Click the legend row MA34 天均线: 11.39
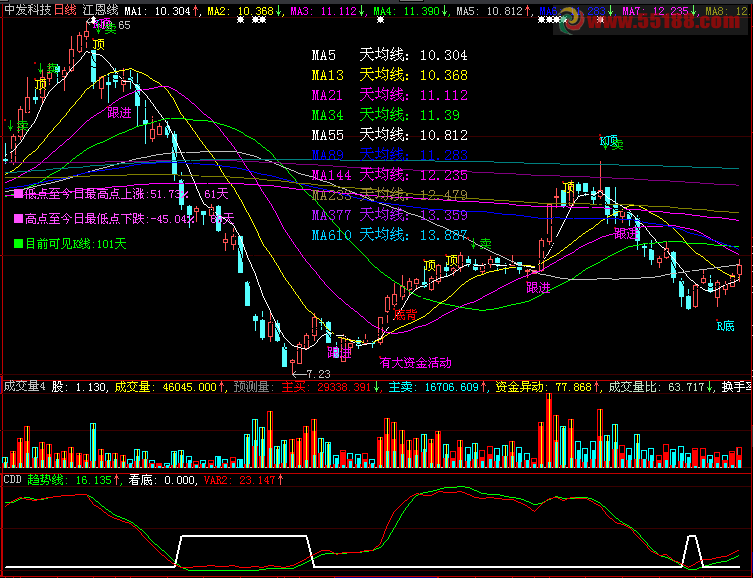Screen dimensions: 753x578 [x=386, y=115]
